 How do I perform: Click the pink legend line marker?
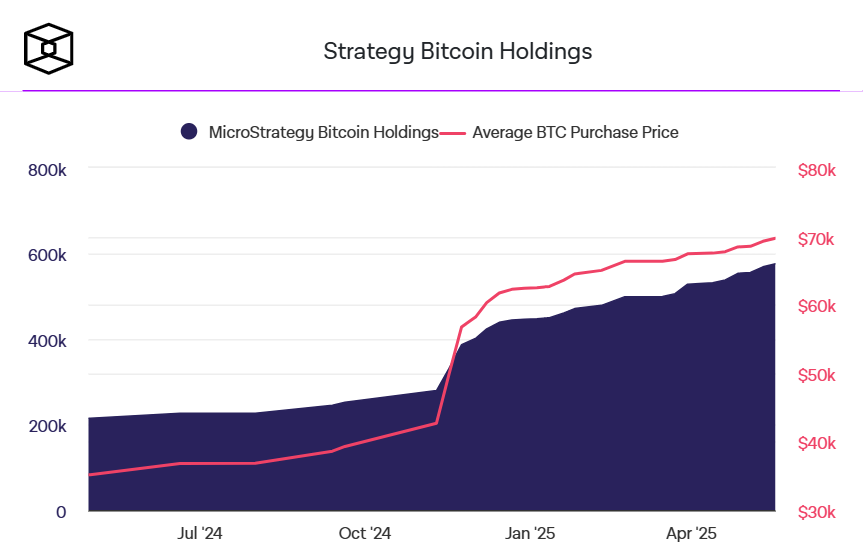[454, 132]
